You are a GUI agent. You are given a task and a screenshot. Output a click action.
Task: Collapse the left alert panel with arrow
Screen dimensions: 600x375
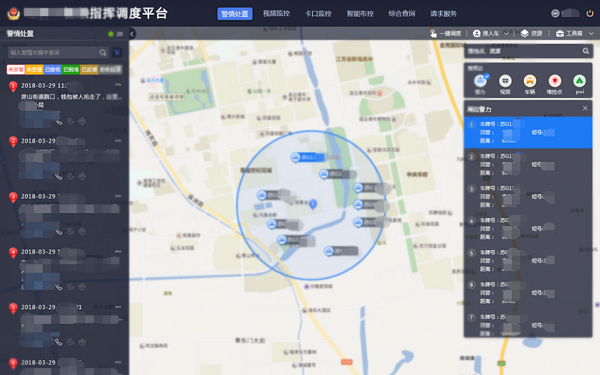coord(132,34)
